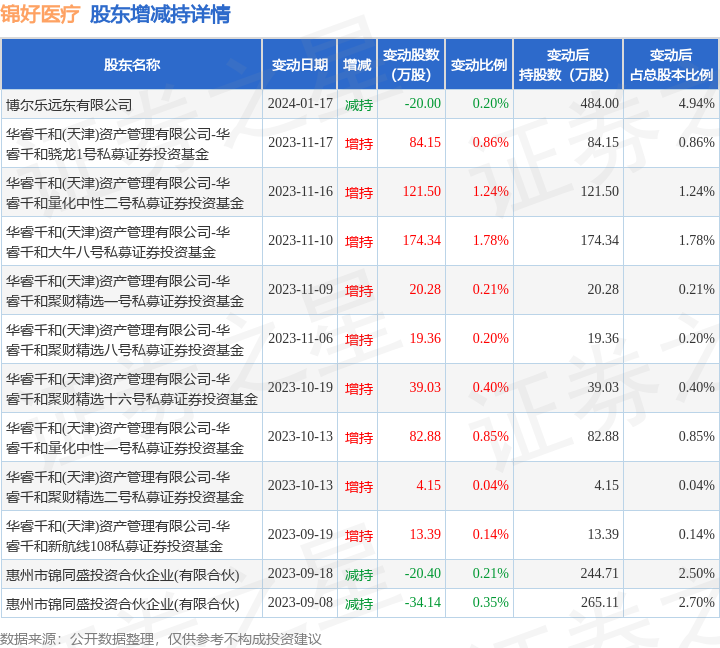The width and height of the screenshot is (720, 648).
Task: Click 减持 in the 2023-09-08 row
Action: coord(359,605)
